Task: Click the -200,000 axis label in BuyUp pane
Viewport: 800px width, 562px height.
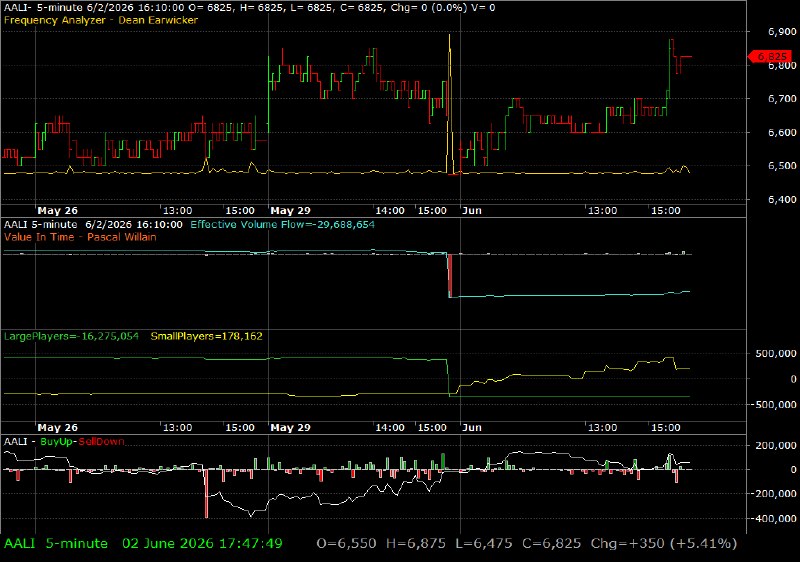Action: pyautogui.click(x=774, y=494)
